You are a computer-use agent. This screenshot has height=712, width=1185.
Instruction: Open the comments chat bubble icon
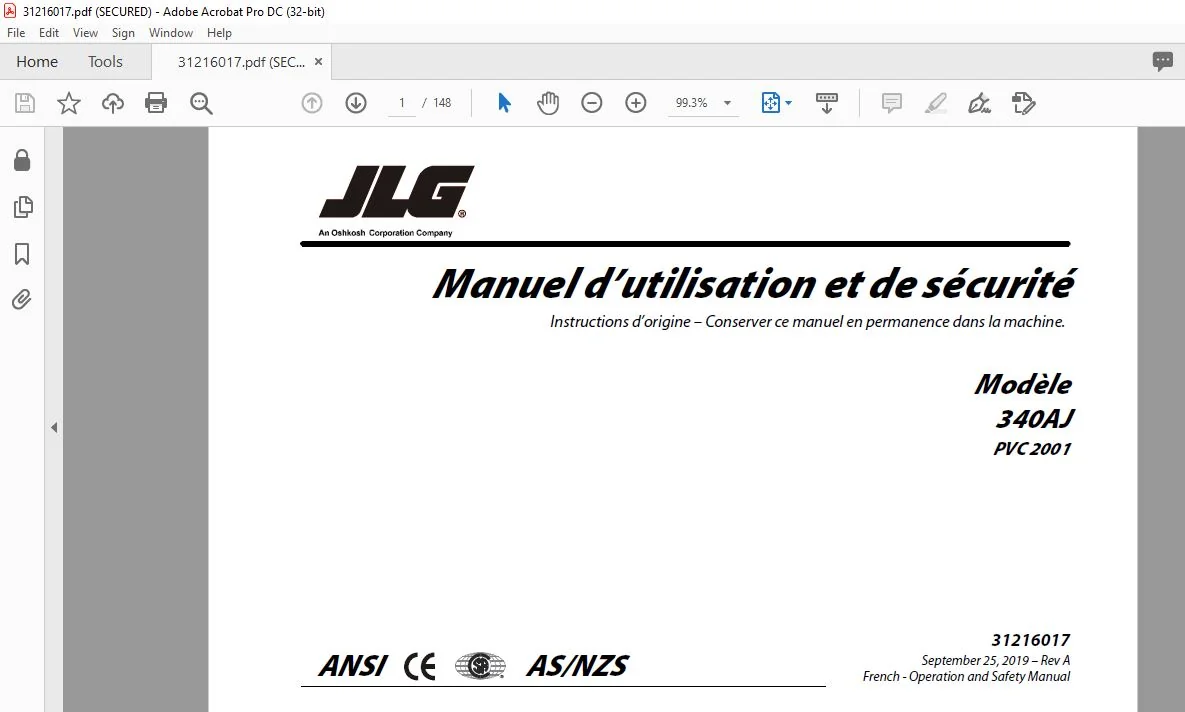pos(1162,61)
